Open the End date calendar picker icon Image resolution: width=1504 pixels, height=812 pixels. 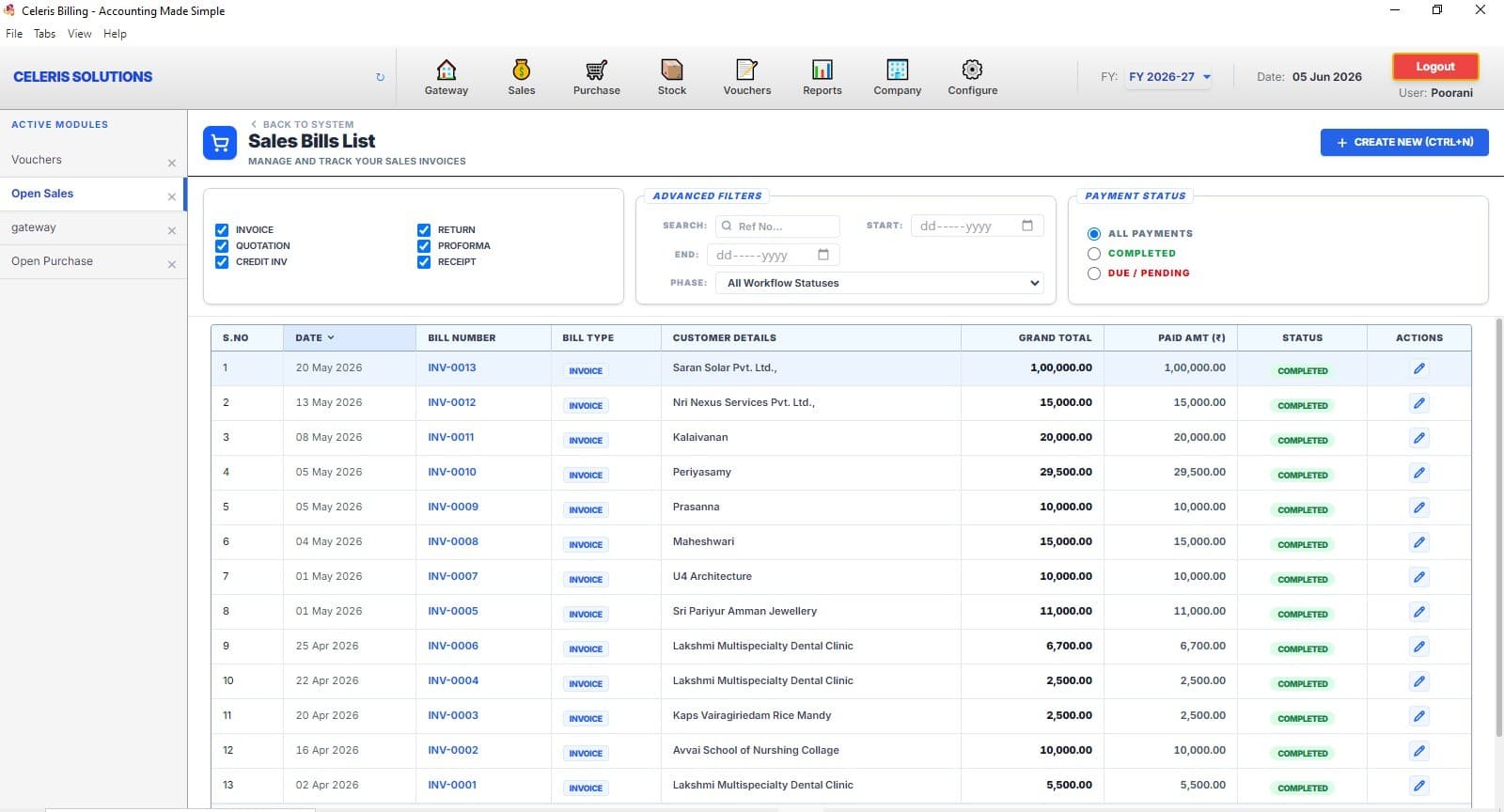823,255
